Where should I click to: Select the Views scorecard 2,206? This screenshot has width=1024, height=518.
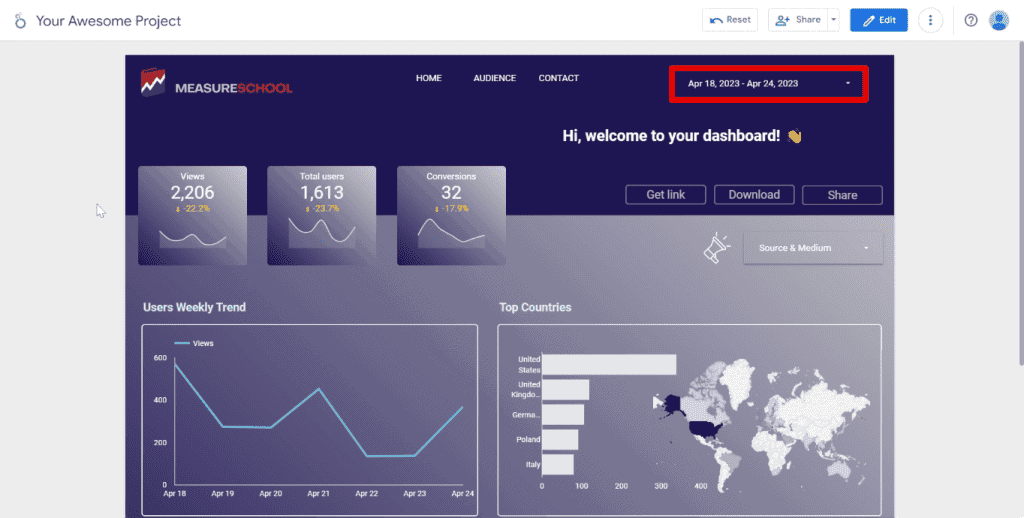point(193,216)
